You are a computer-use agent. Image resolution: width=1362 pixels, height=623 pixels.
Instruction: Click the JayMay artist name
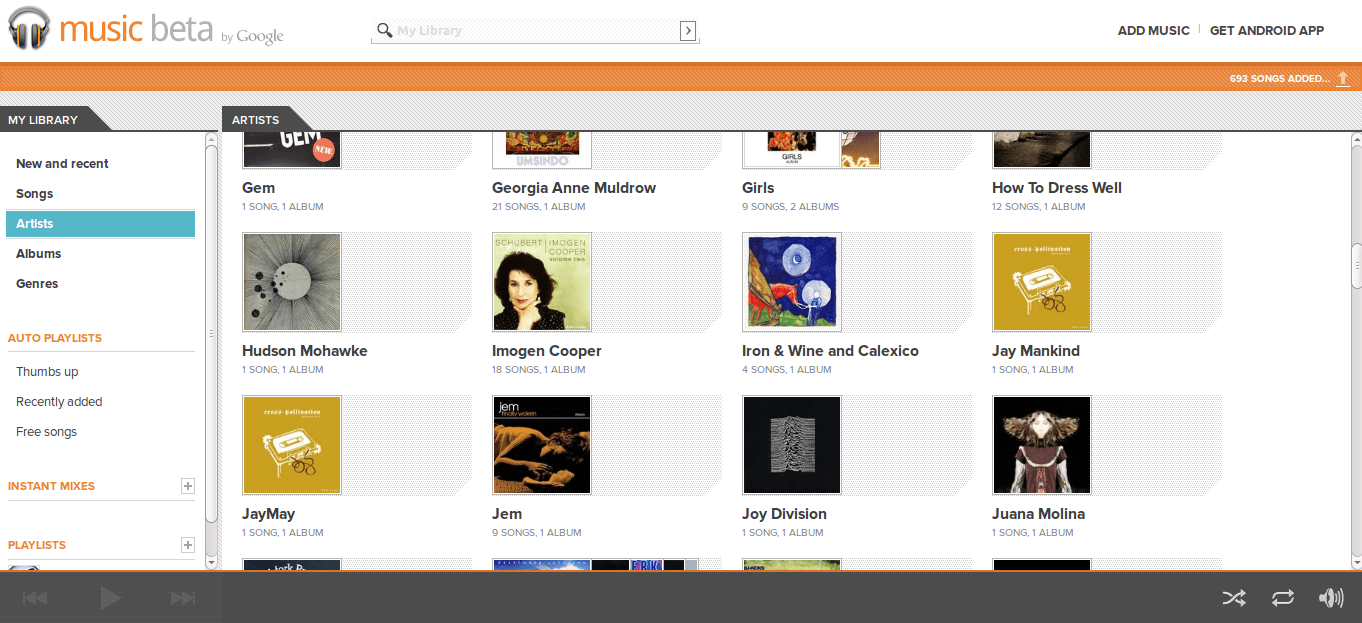[x=269, y=514]
